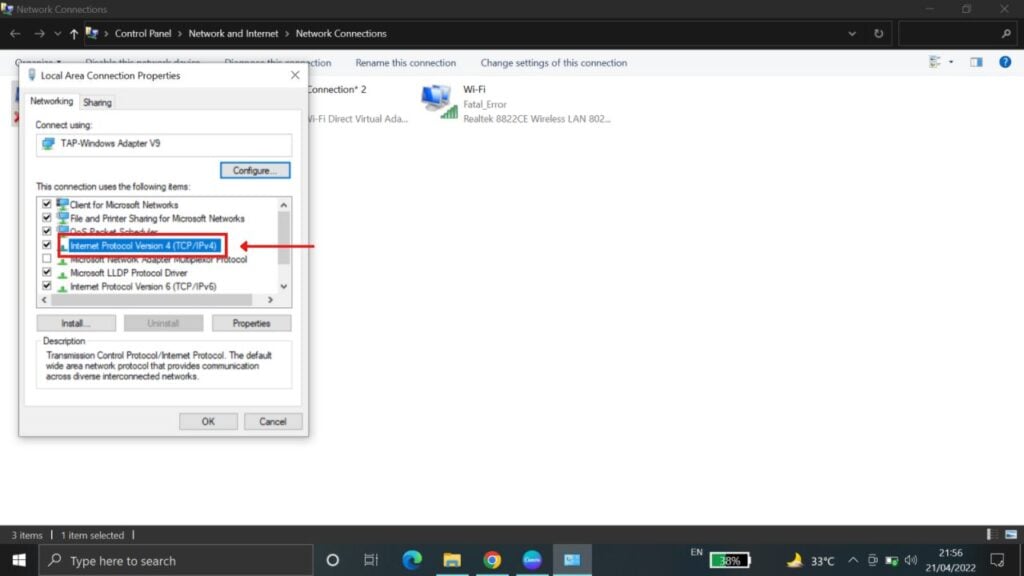The image size is (1024, 576).
Task: Click Cancel in the properties dialog
Action: [x=272, y=421]
